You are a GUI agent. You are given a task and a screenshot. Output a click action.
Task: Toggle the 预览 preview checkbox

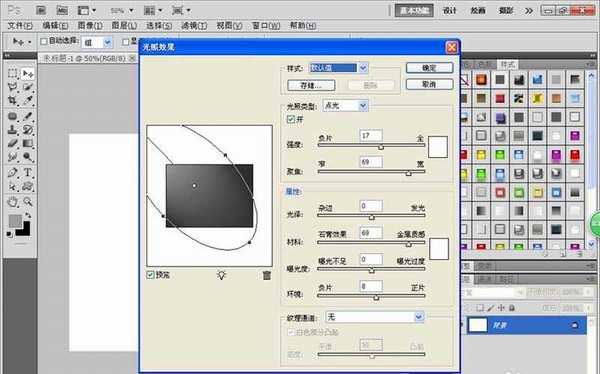pyautogui.click(x=150, y=274)
